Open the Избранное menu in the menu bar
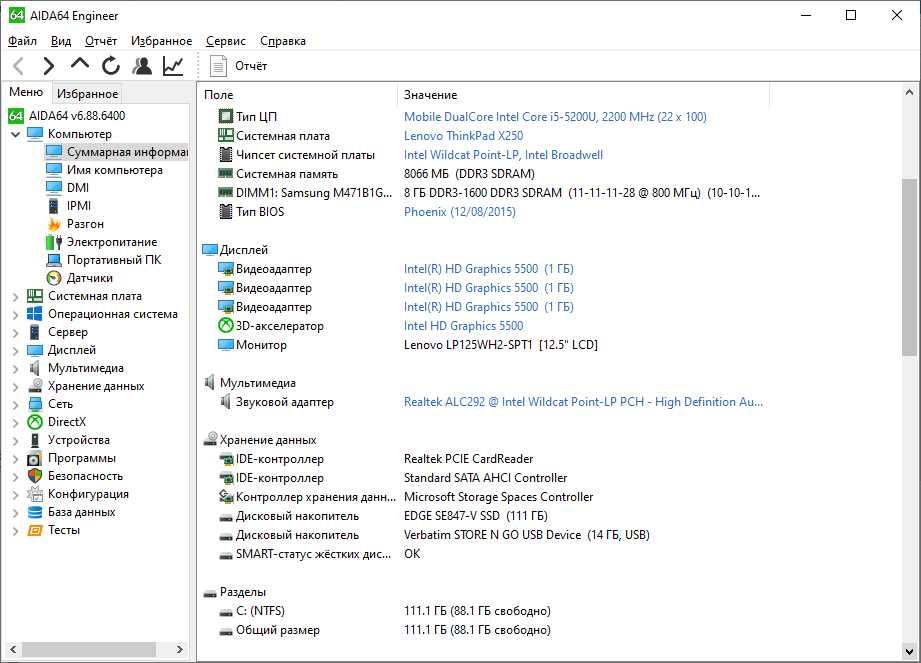This screenshot has height=663, width=921. click(x=161, y=41)
